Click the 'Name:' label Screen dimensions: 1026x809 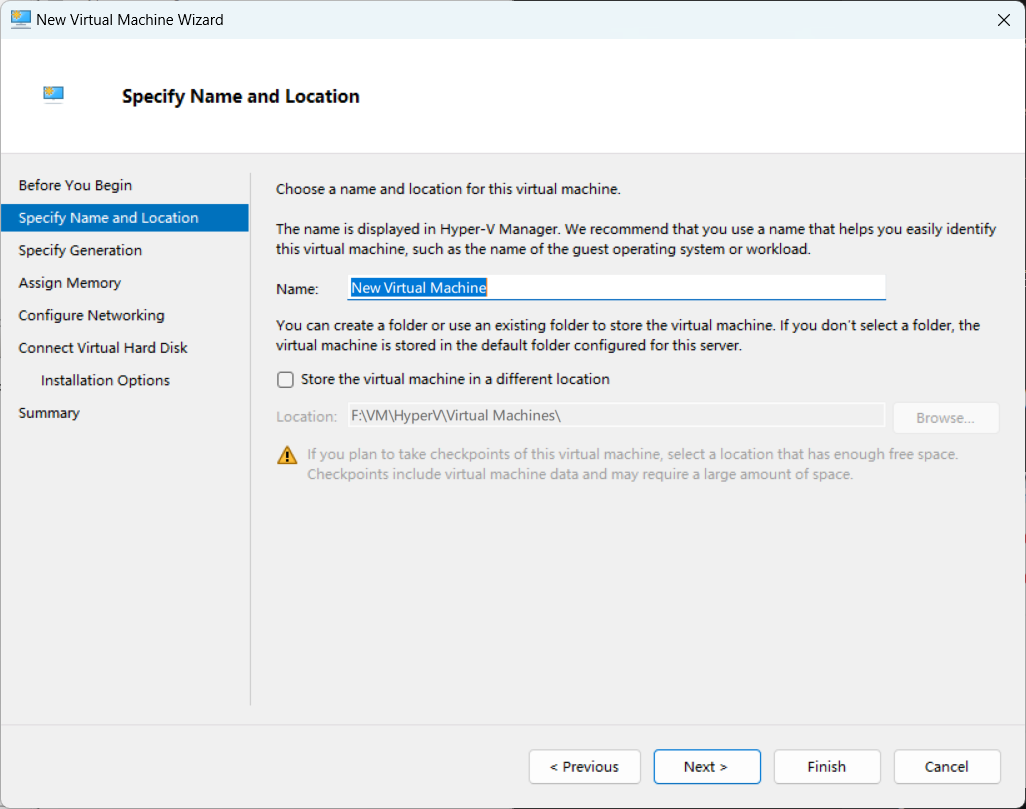click(297, 289)
